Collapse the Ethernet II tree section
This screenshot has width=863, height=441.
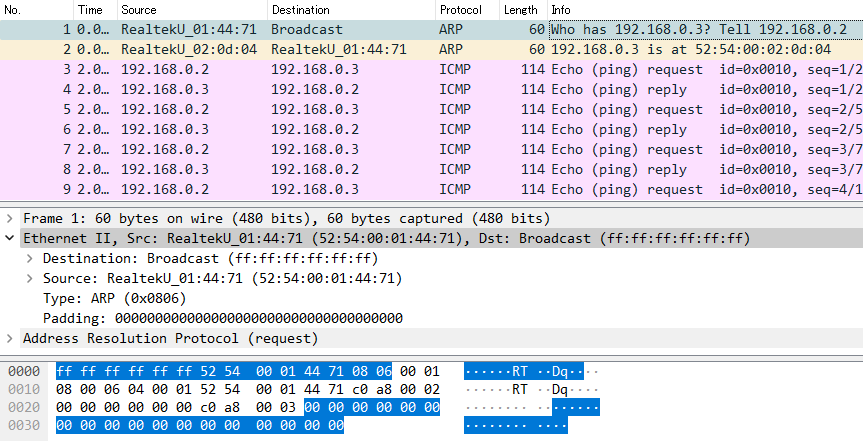coord(11,238)
